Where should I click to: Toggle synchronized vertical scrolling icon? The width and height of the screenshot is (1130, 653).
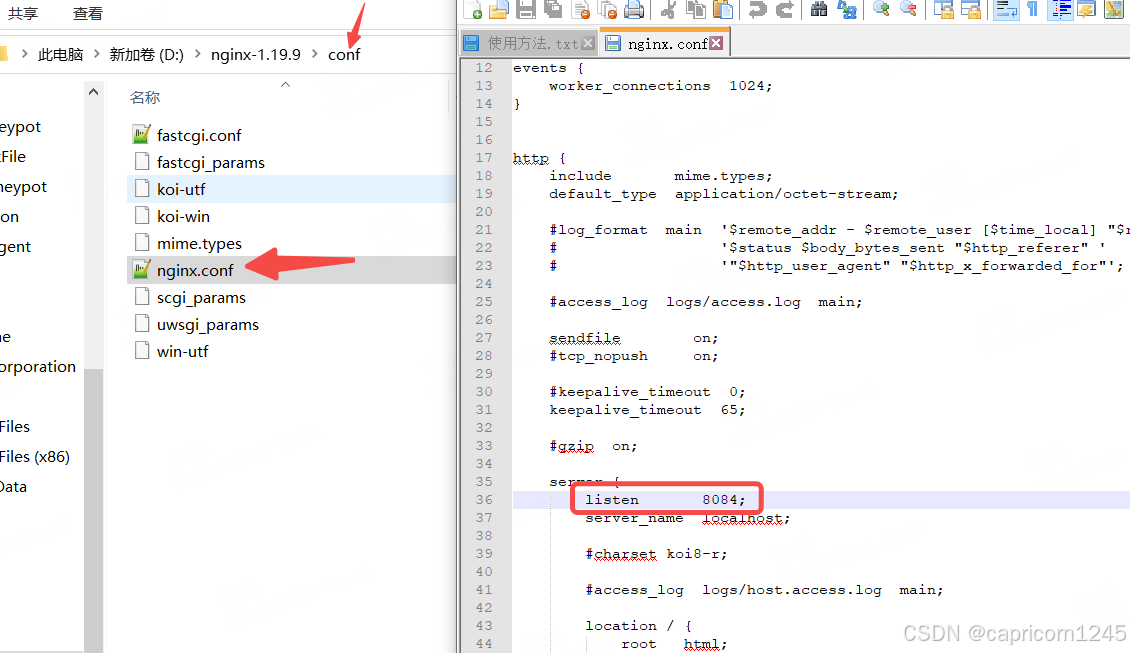(x=943, y=9)
